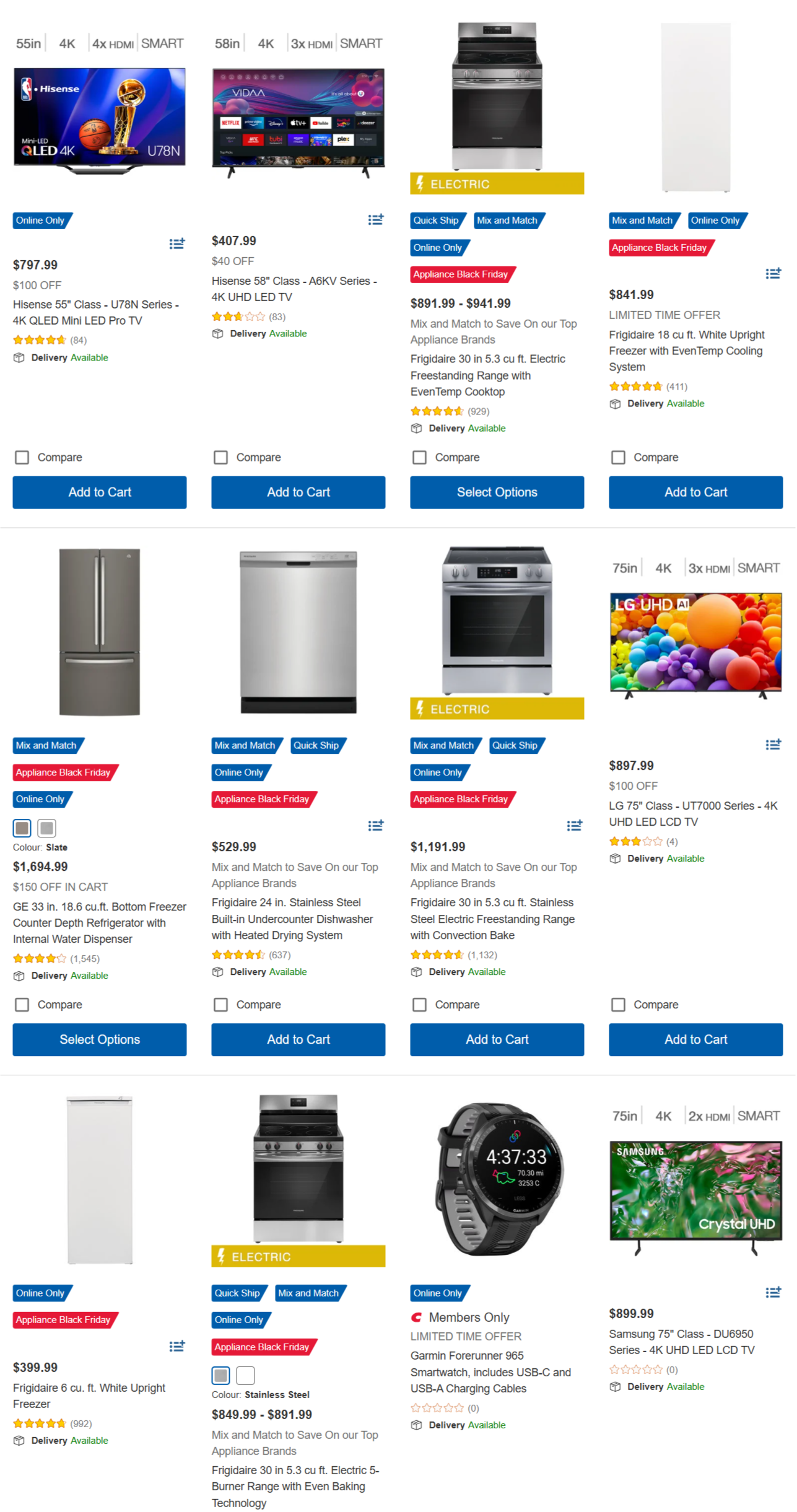The width and height of the screenshot is (797, 1512).
Task: Click add-to-list icon for Frigidaire convection range
Action: pyautogui.click(x=575, y=825)
